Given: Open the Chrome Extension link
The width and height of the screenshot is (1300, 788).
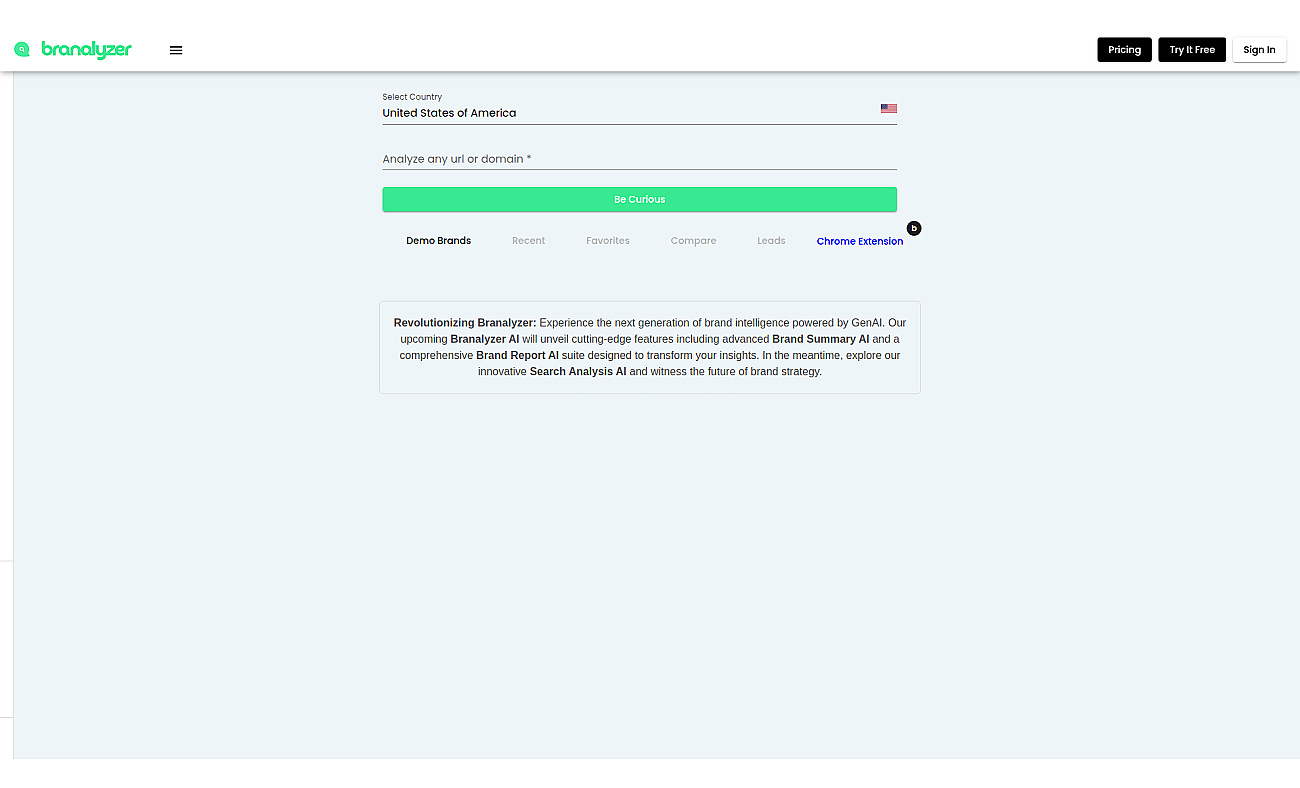Looking at the screenshot, I should pos(860,241).
